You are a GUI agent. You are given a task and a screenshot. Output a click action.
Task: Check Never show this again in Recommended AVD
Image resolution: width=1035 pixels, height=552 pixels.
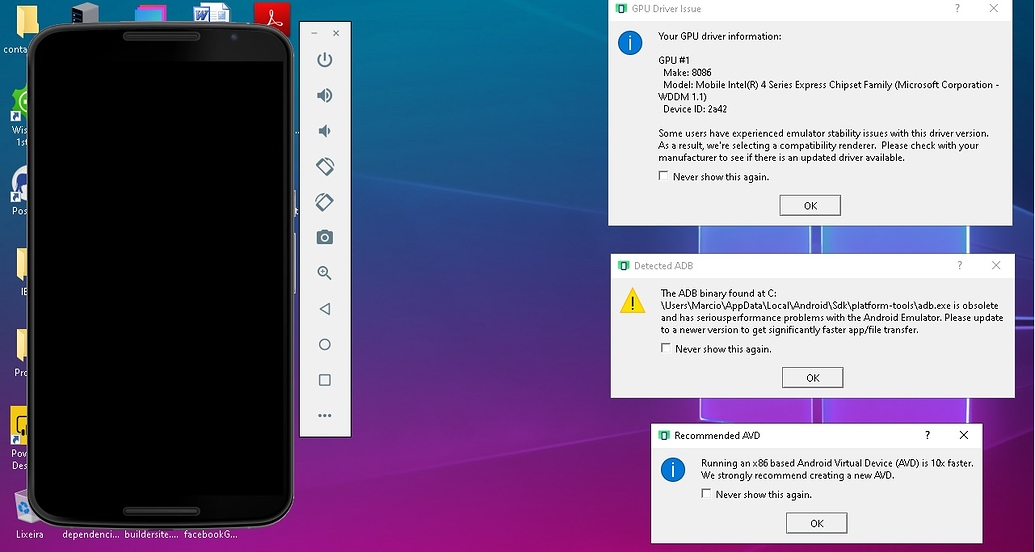(x=706, y=494)
